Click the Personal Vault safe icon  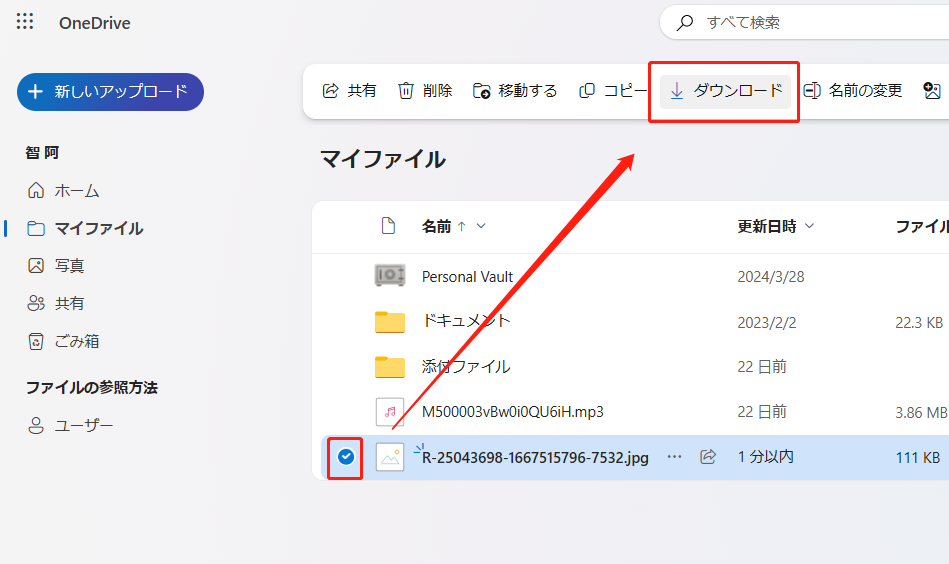[390, 276]
